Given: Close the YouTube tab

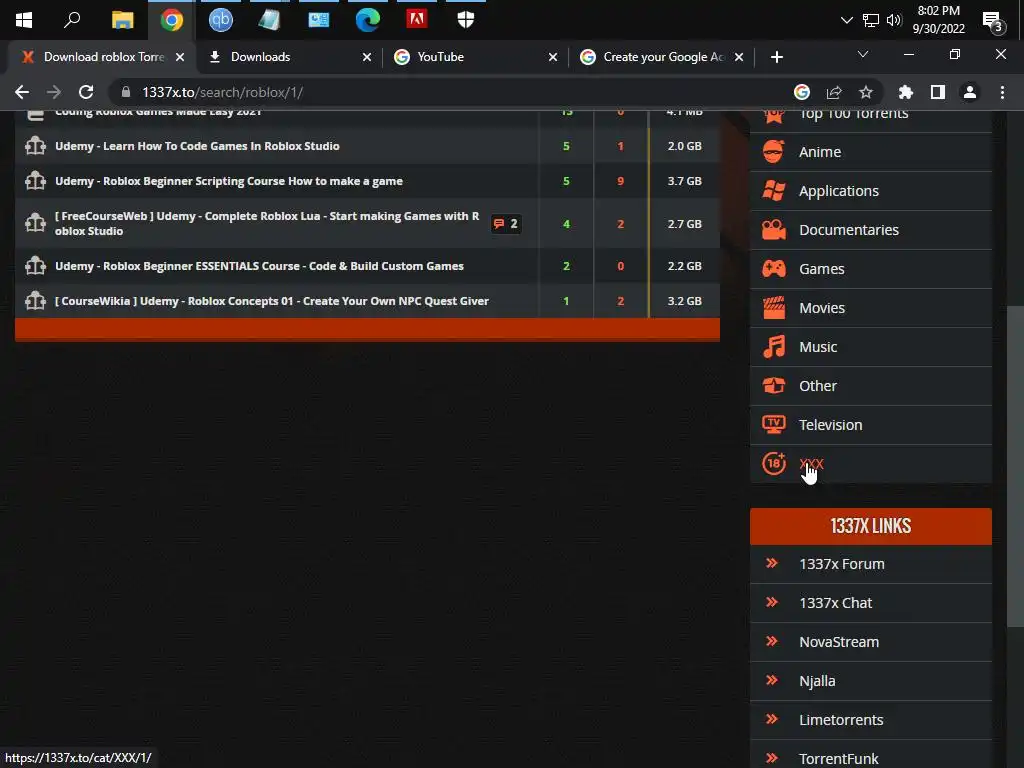Looking at the screenshot, I should [x=553, y=57].
